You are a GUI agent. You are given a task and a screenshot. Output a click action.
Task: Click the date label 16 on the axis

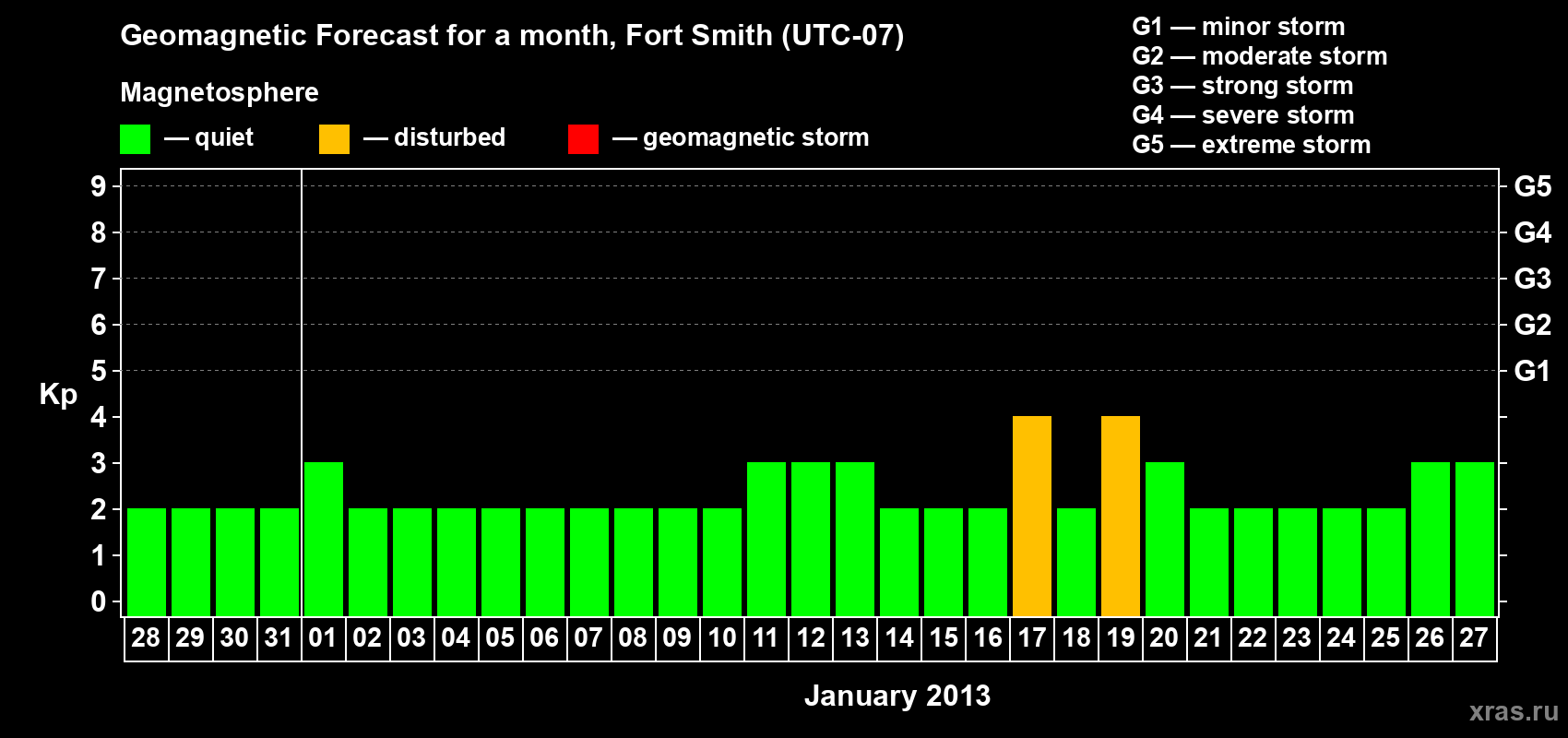(988, 638)
